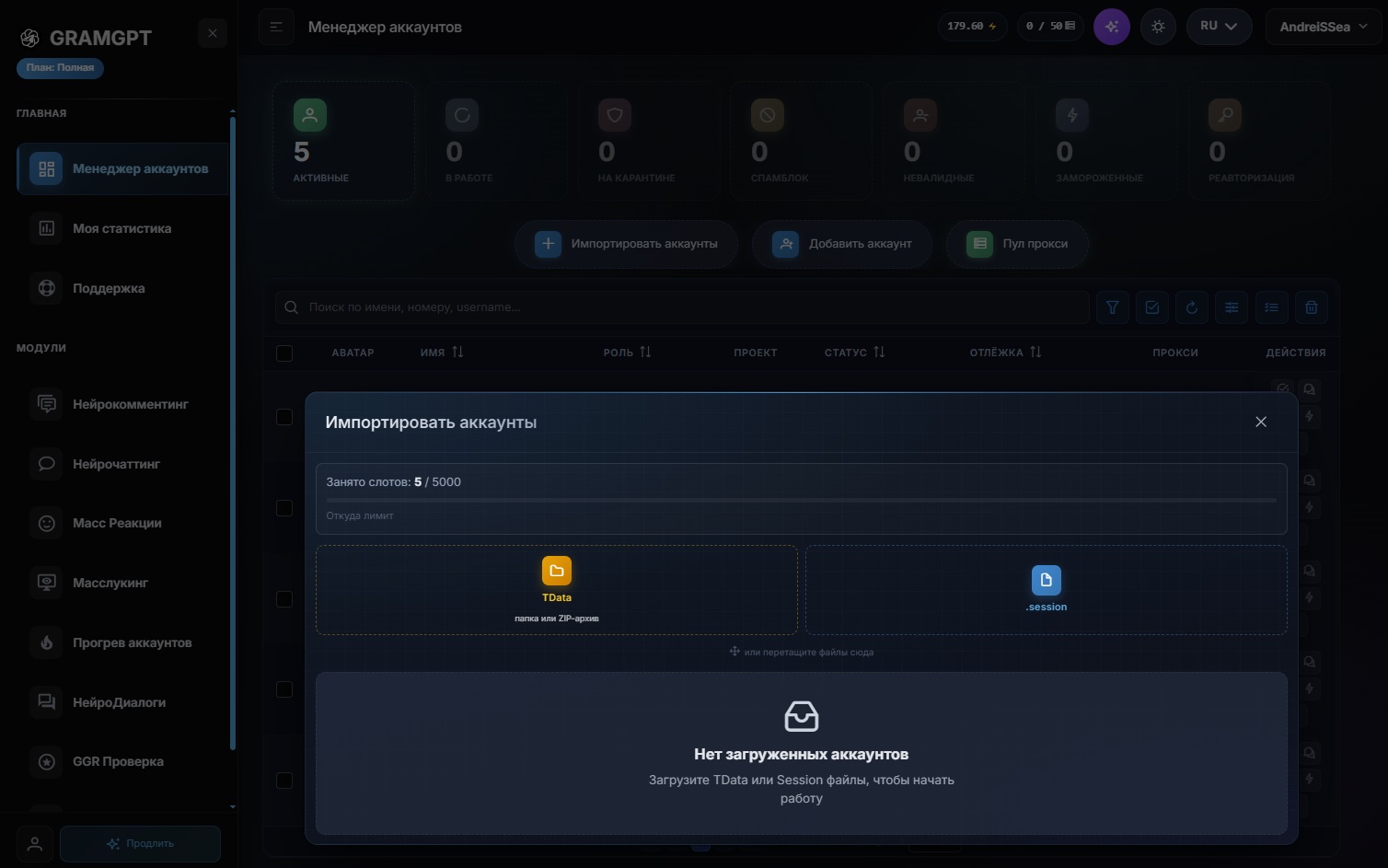Click the План: Полная badge
The width and height of the screenshot is (1388, 868).
(x=60, y=67)
